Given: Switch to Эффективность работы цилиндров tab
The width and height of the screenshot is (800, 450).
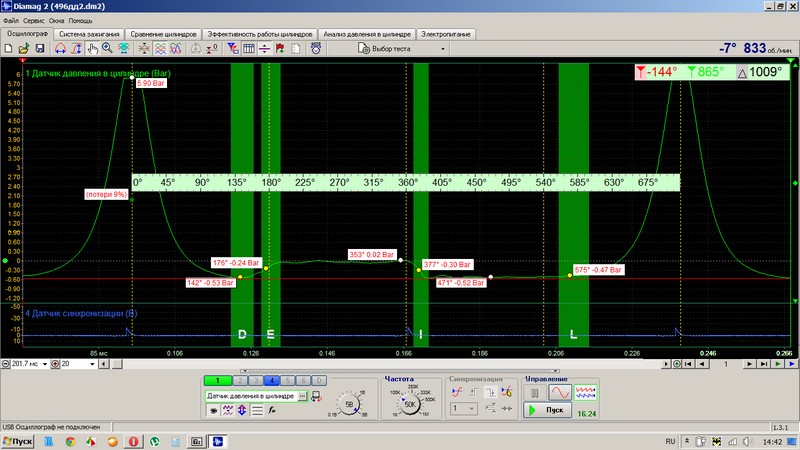Looking at the screenshot, I should click(x=260, y=34).
